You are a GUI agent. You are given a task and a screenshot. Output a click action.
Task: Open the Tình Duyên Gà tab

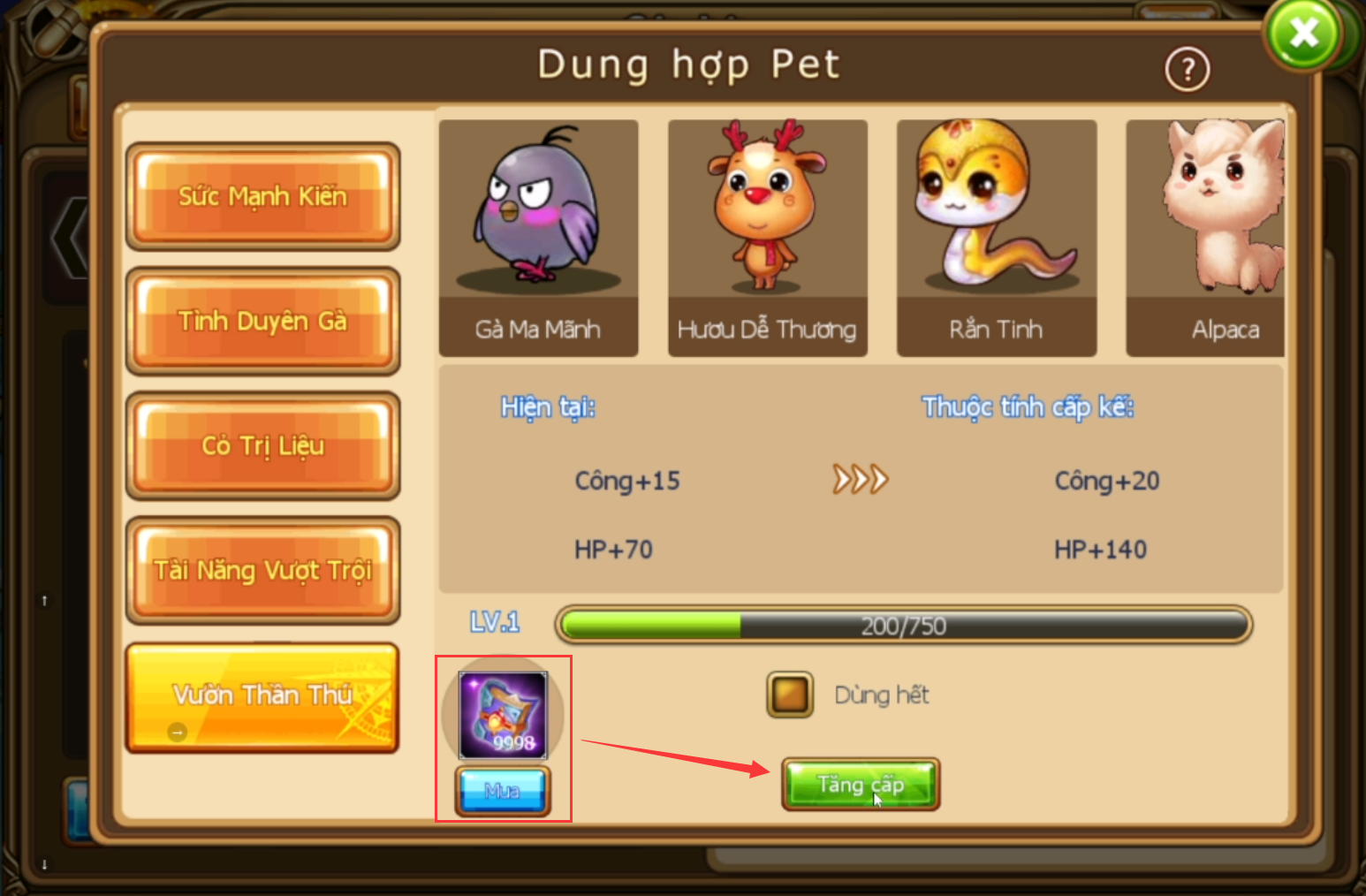(x=262, y=321)
